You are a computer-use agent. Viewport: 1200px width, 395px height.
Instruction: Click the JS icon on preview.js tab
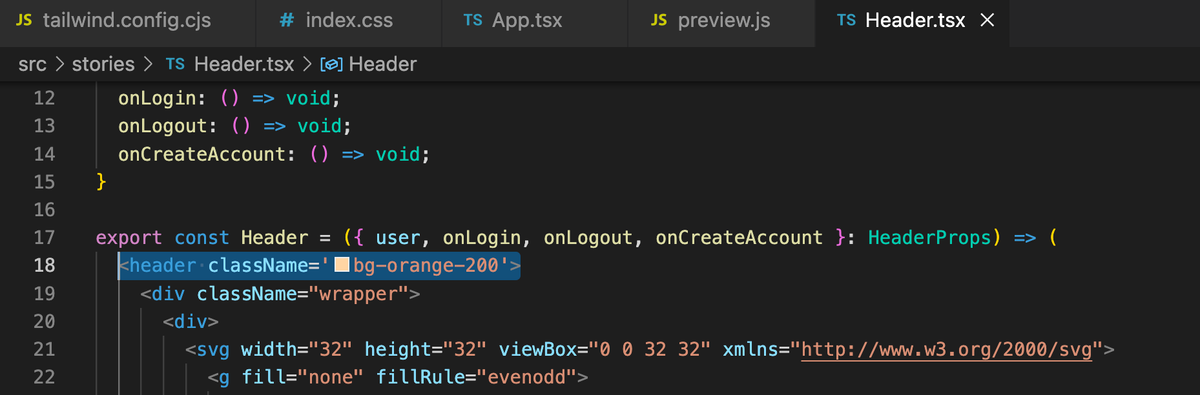coord(659,21)
